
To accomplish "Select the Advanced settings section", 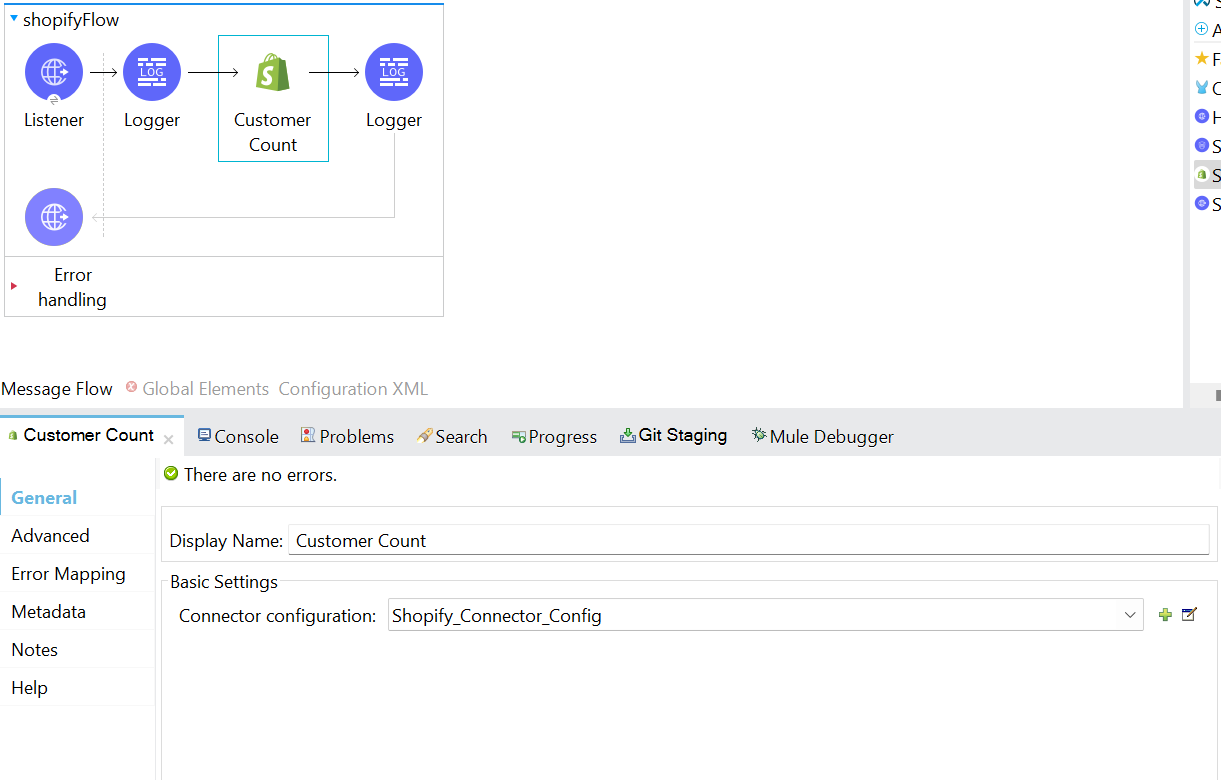I will (x=50, y=536).
